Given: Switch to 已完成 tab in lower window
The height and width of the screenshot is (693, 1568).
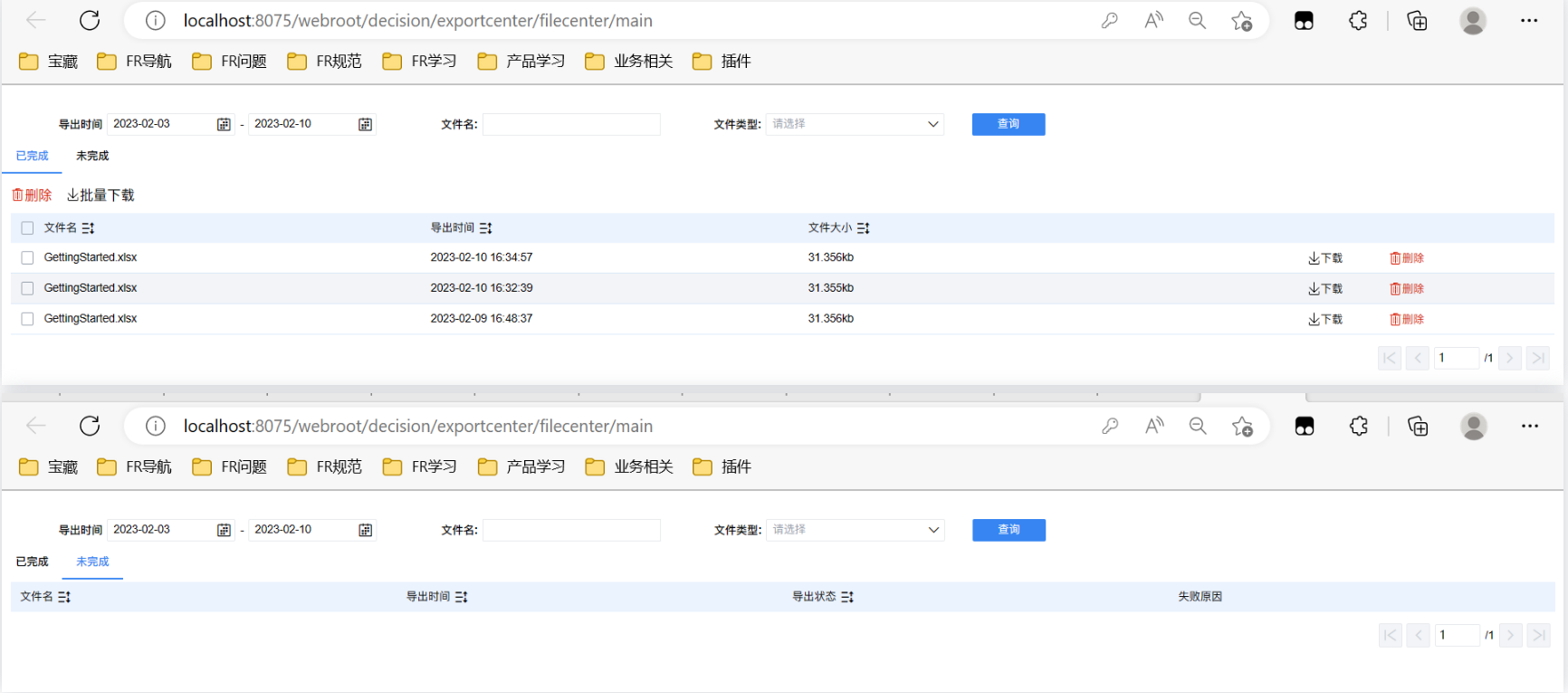Looking at the screenshot, I should (x=32, y=562).
